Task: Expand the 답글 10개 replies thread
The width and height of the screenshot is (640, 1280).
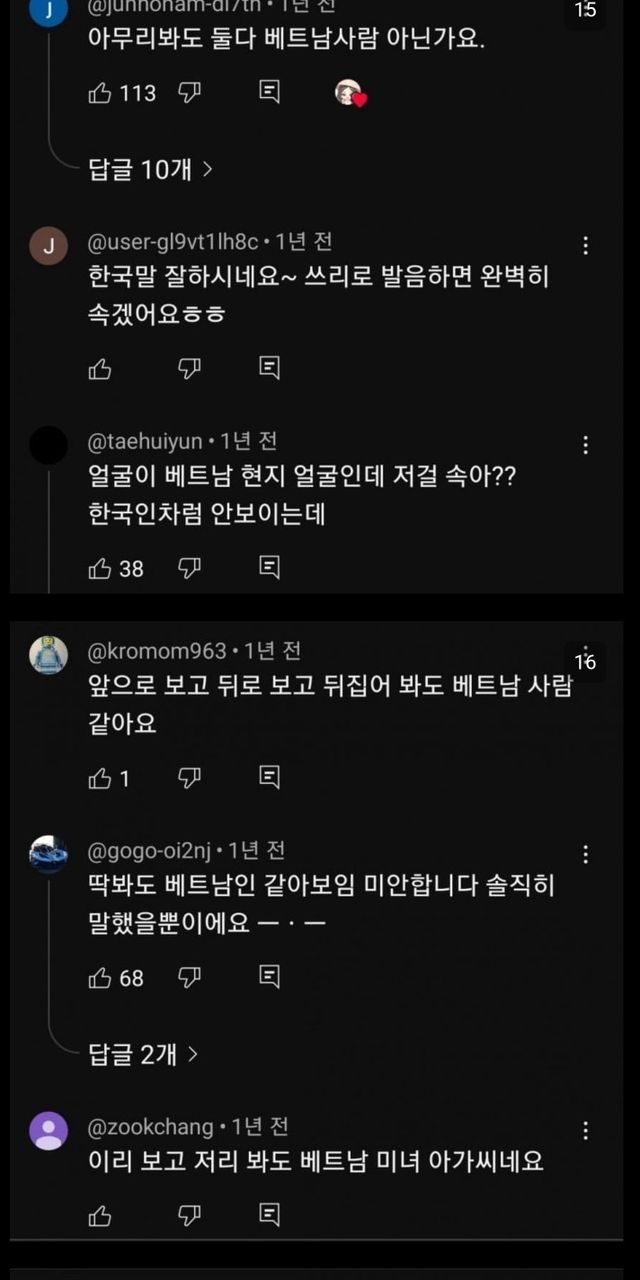Action: 150,170
